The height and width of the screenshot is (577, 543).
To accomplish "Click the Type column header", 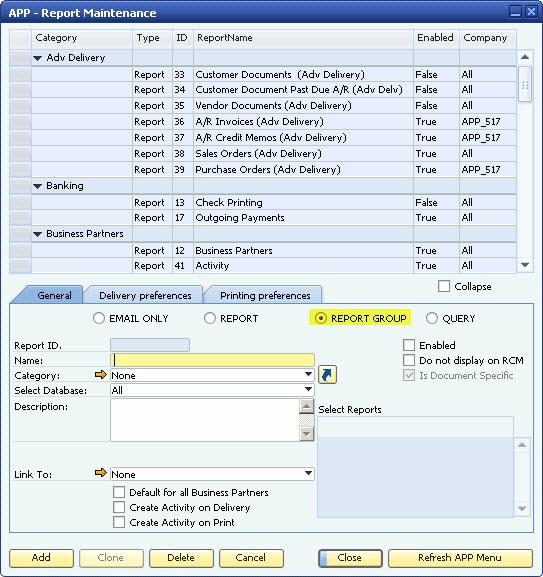I will tap(152, 38).
